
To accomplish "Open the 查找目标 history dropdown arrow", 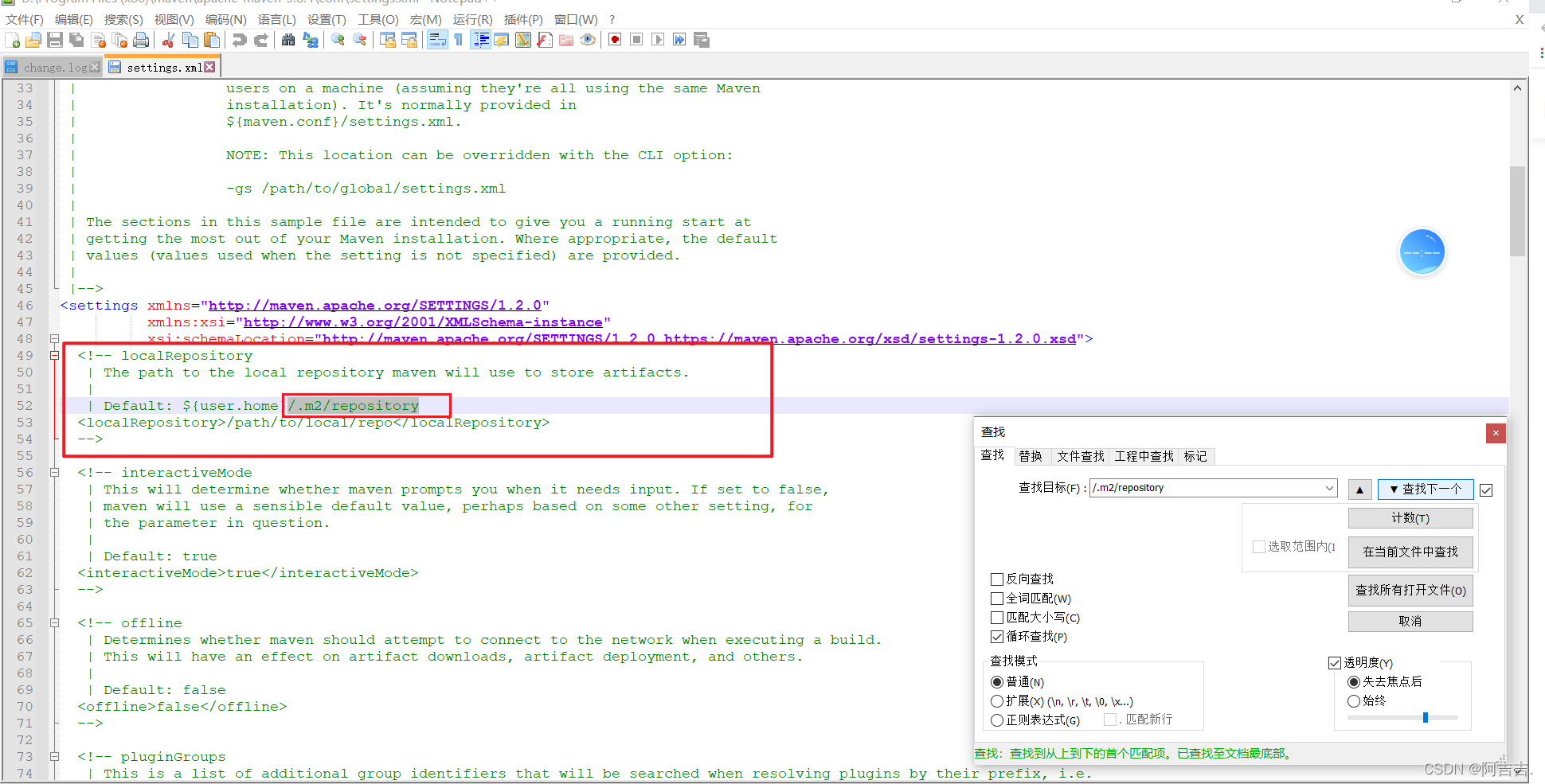I will pos(1329,488).
